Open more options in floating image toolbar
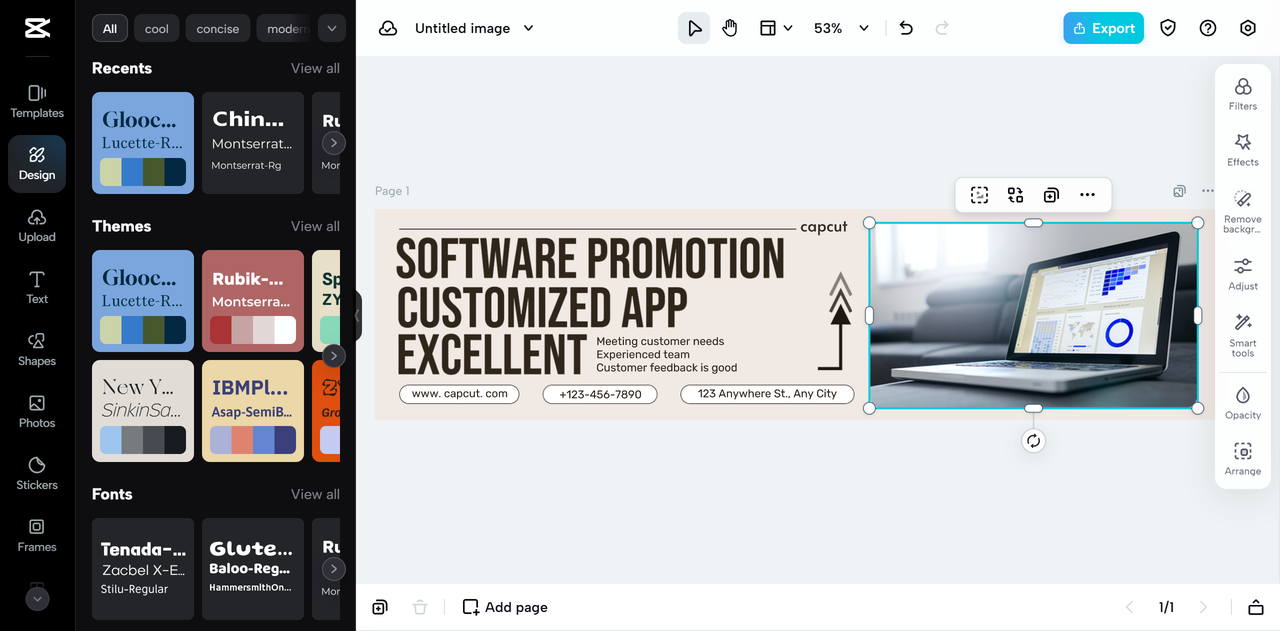This screenshot has height=631, width=1280. coord(1087,195)
